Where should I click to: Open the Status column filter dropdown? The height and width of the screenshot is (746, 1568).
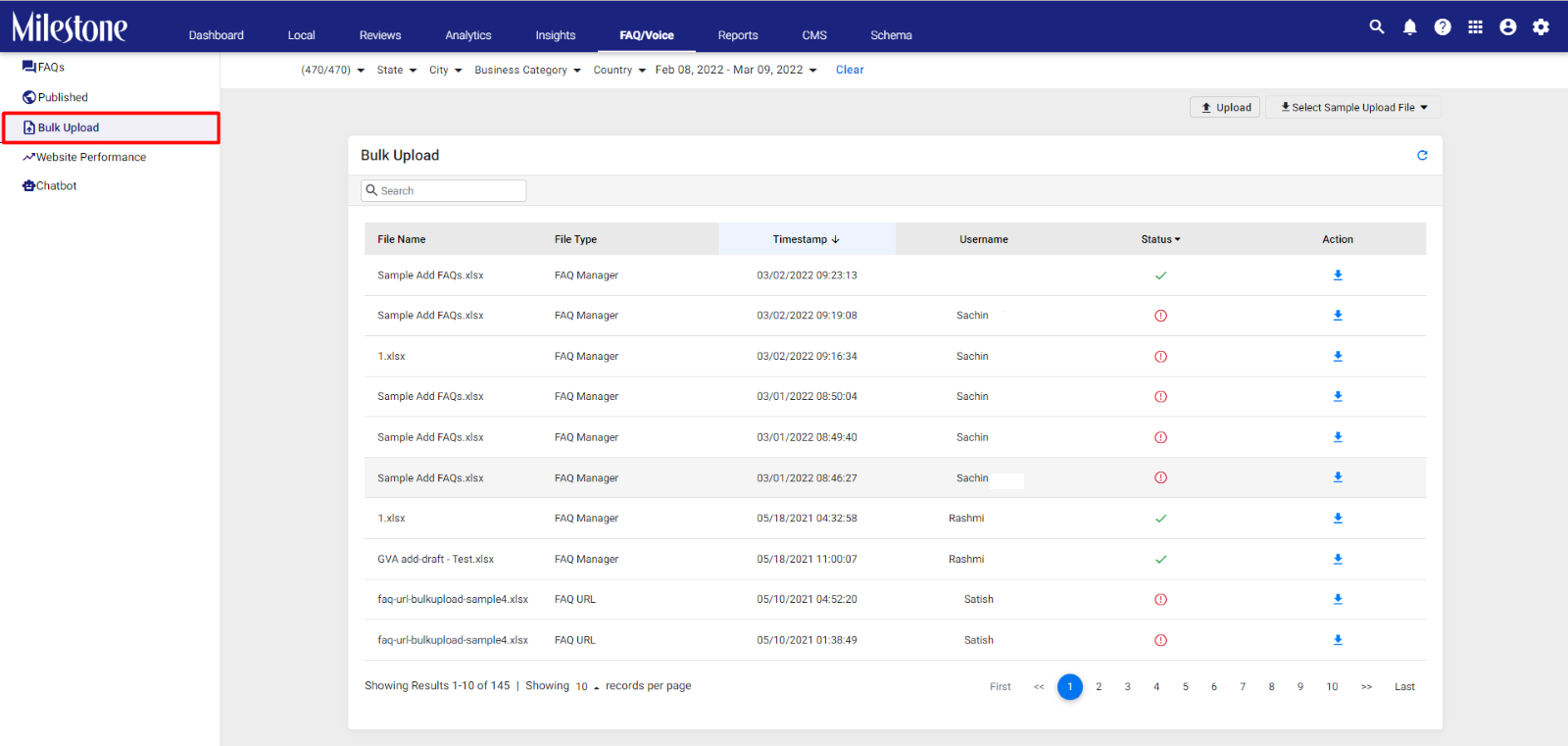(x=1160, y=239)
